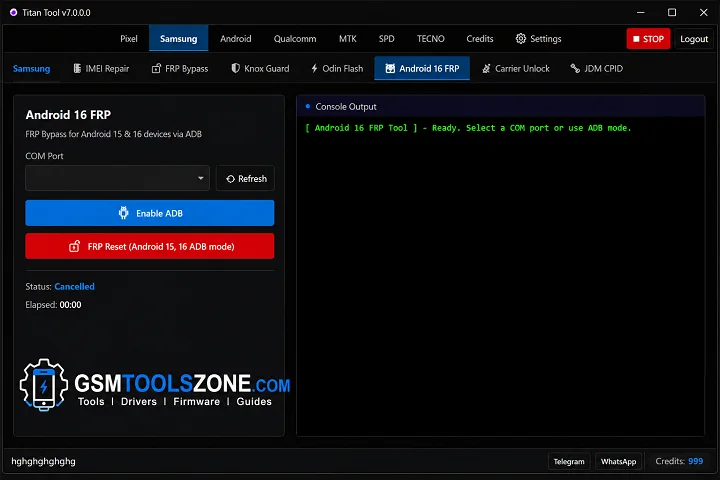
Task: Open the WhatsApp link button
Action: [x=619, y=461]
